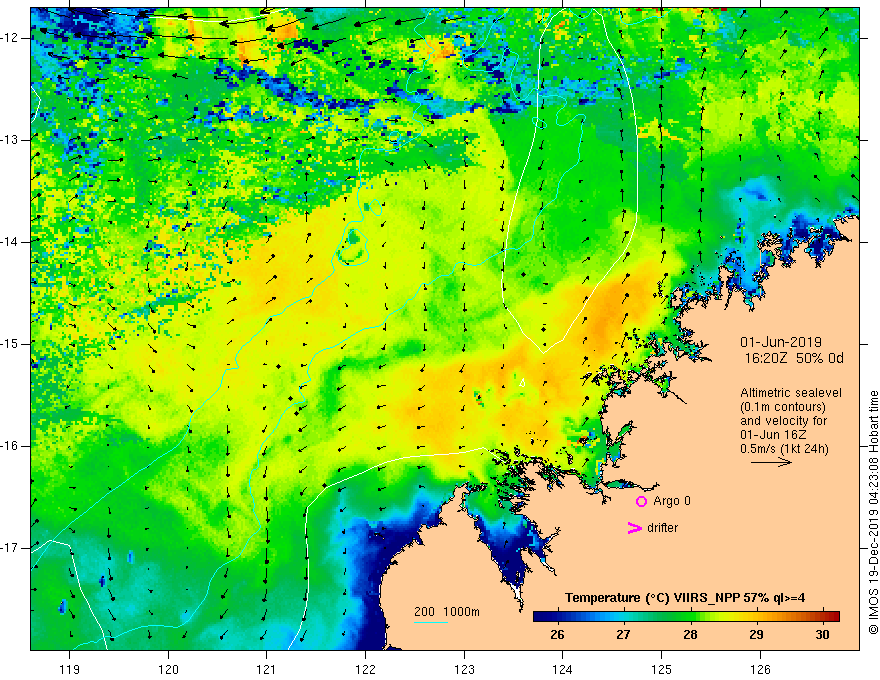Click longitude axis label 124
Viewport: 880px width, 680px height.
point(562,669)
